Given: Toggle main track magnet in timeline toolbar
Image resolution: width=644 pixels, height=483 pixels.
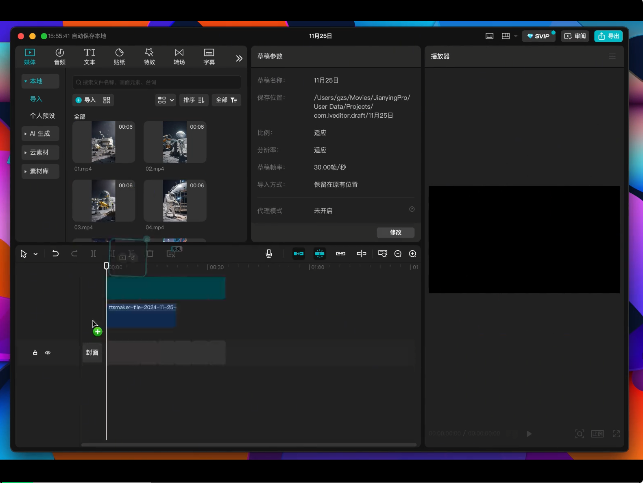Looking at the screenshot, I should [299, 254].
